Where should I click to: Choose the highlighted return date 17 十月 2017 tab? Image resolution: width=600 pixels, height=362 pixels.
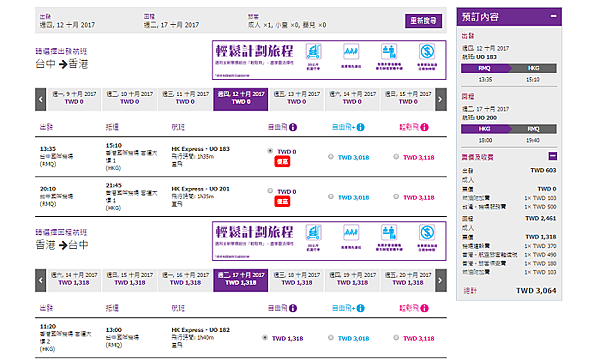[241, 280]
